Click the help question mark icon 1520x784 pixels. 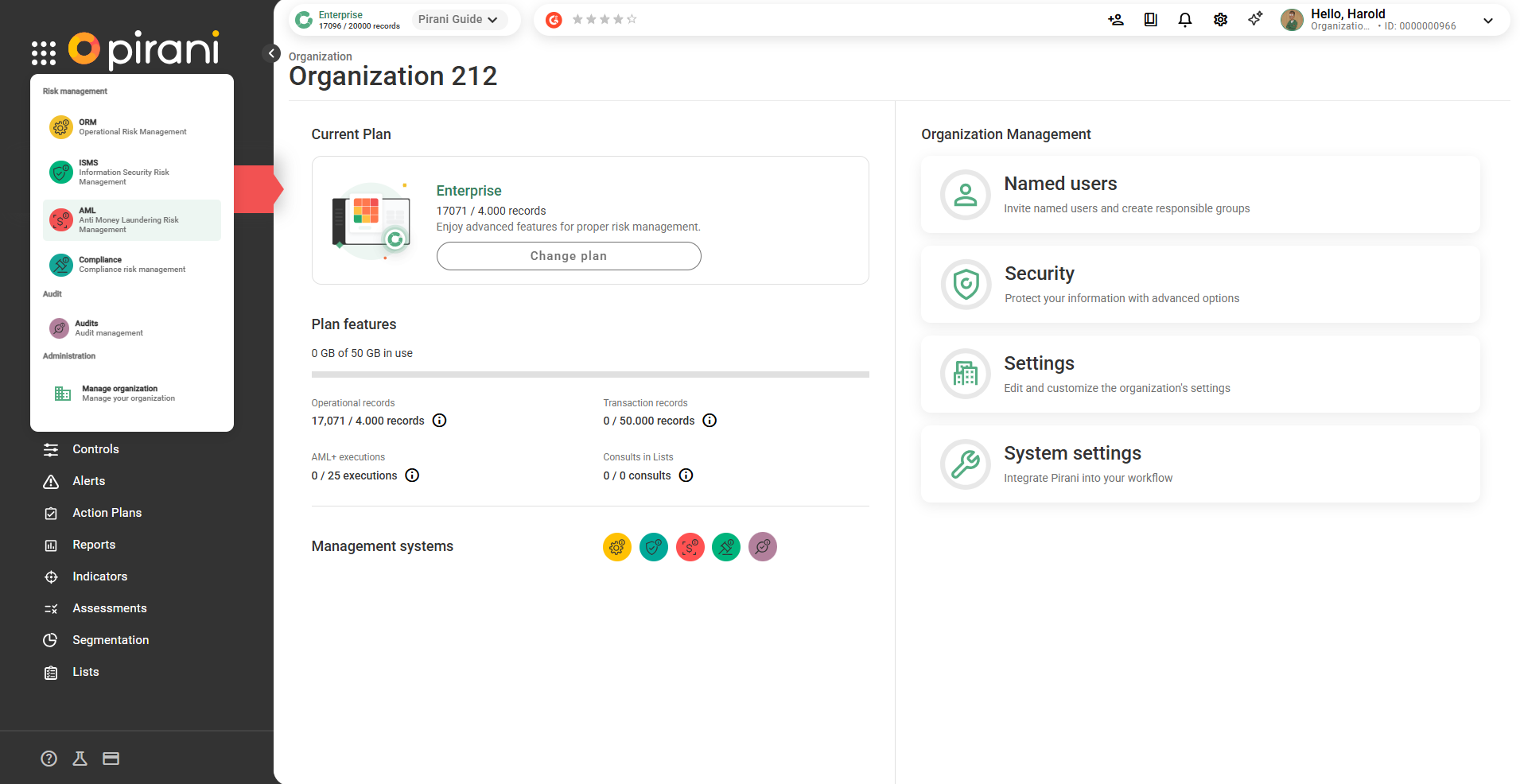(49, 759)
